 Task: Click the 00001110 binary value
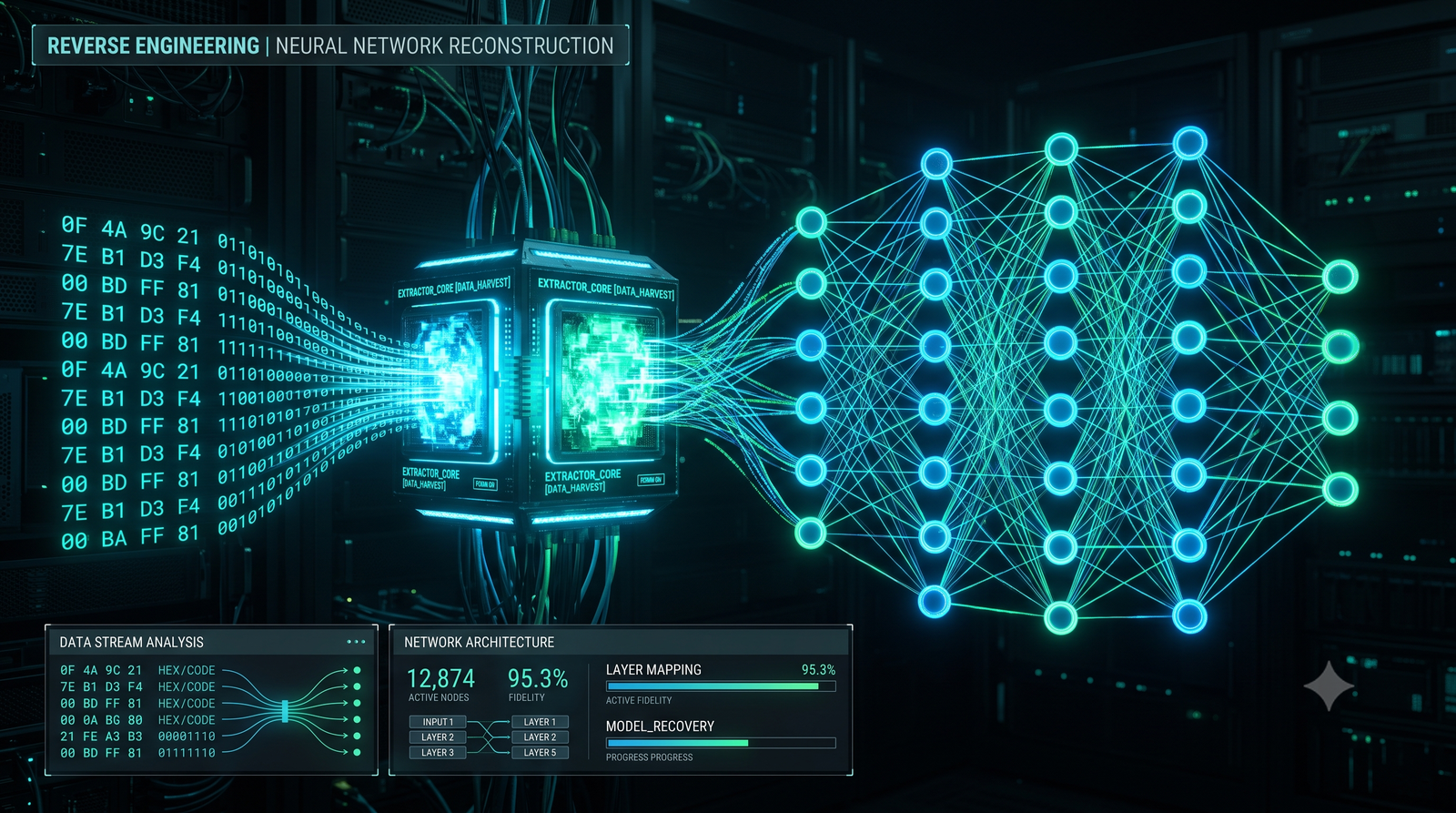click(x=187, y=737)
